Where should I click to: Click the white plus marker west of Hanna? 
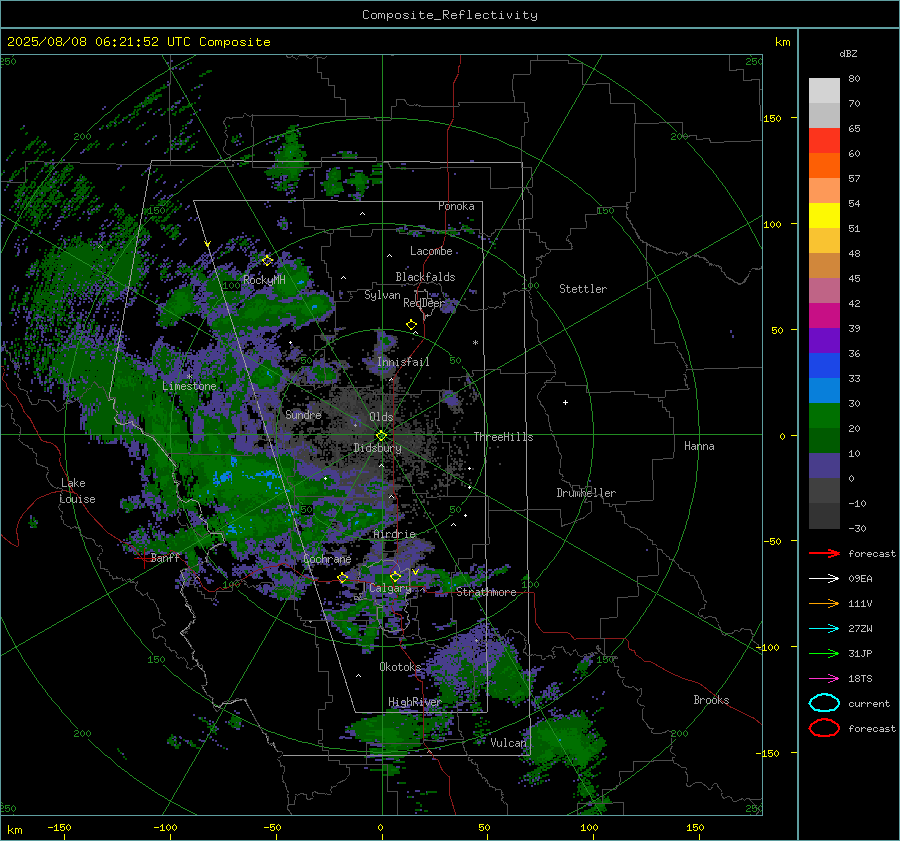(x=565, y=402)
